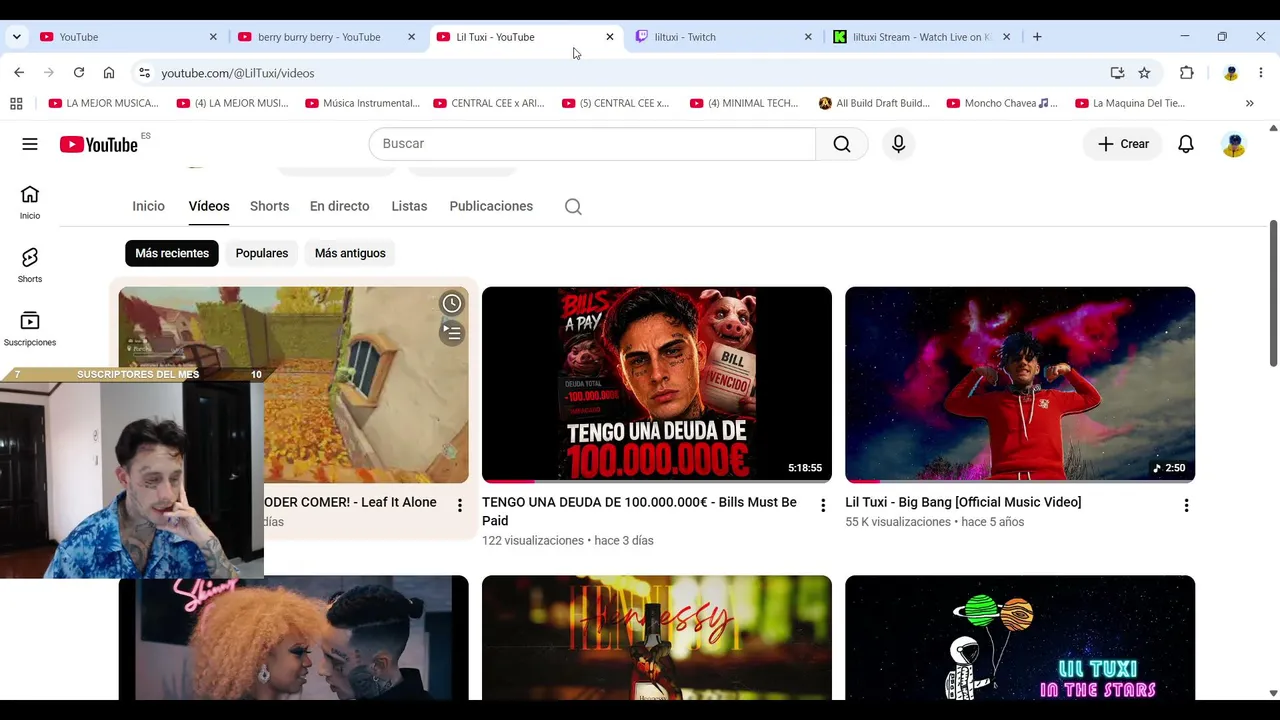Reload the current page

tap(79, 73)
